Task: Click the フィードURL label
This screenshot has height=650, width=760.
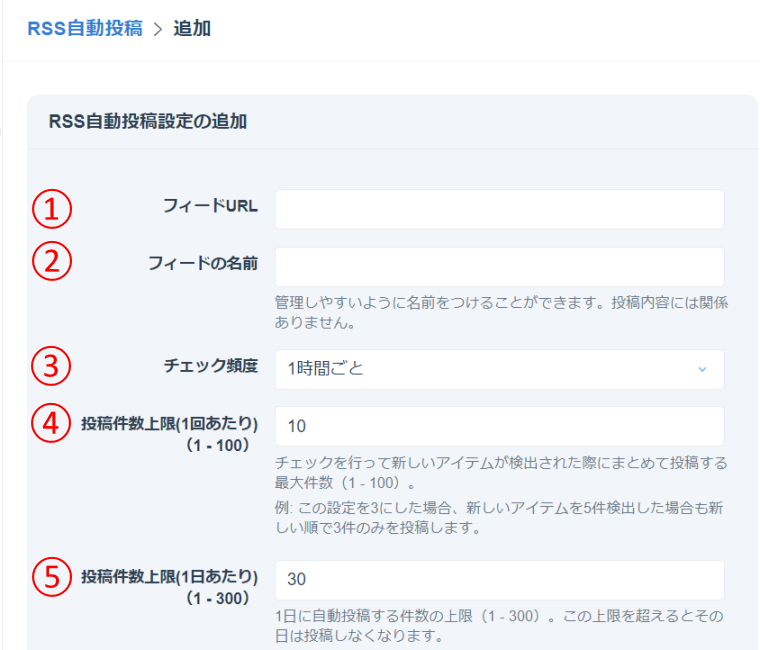Action: [x=210, y=207]
